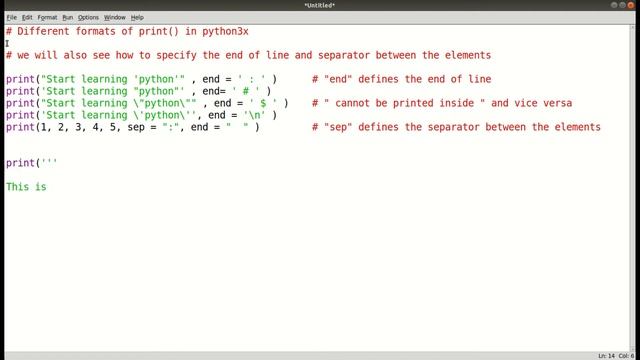Image resolution: width=640 pixels, height=360 pixels.
Task: Minimize the Untitled editor window
Action: [x=614, y=5]
